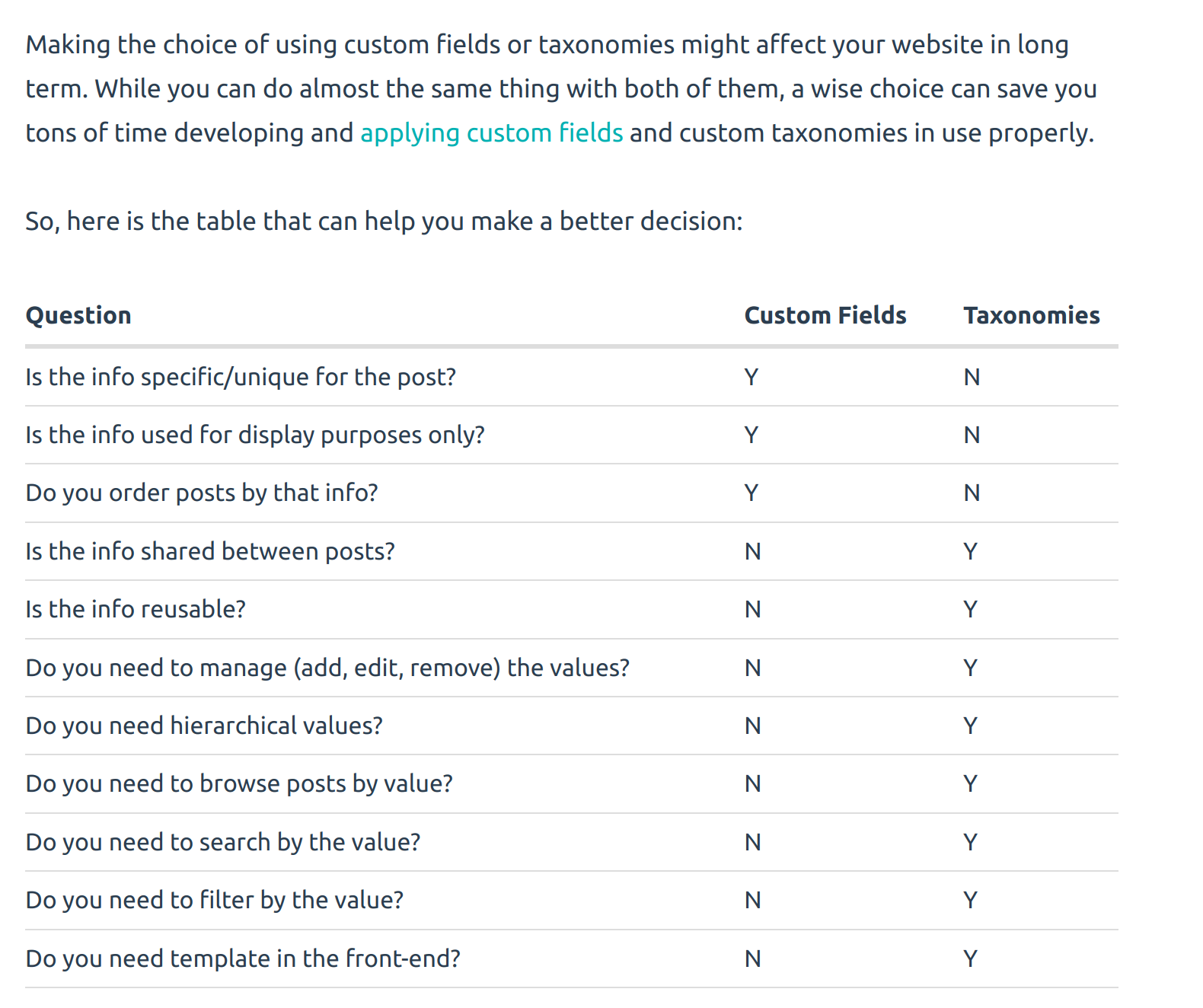Click the manage (add, edit, remove) values question
1203x1008 pixels.
pyautogui.click(x=327, y=668)
